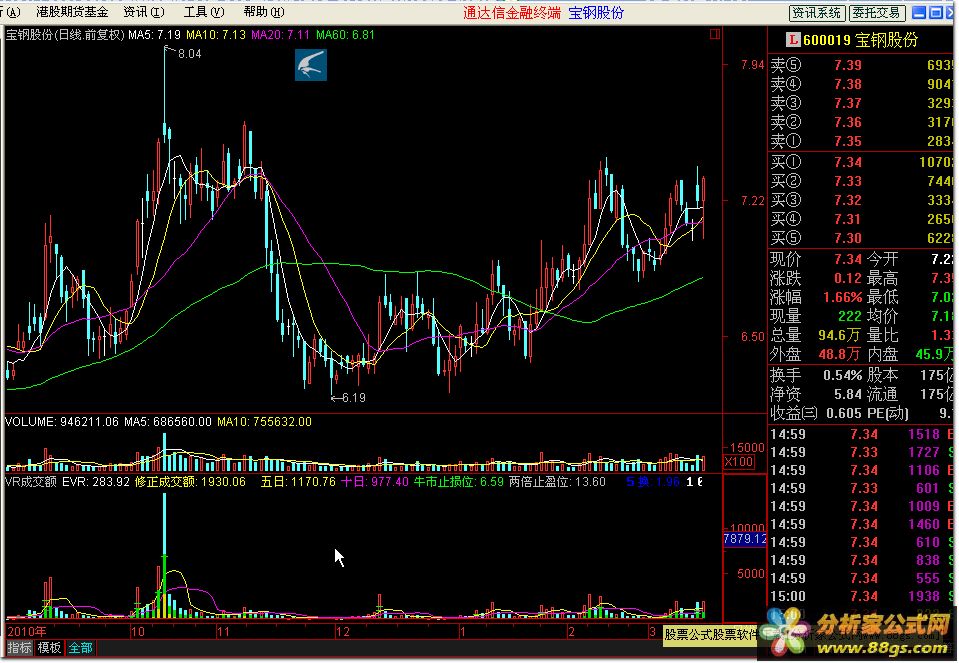959x663 pixels.
Task: Click the VR成交额 indicator name
Action: pyautogui.click(x=31, y=482)
